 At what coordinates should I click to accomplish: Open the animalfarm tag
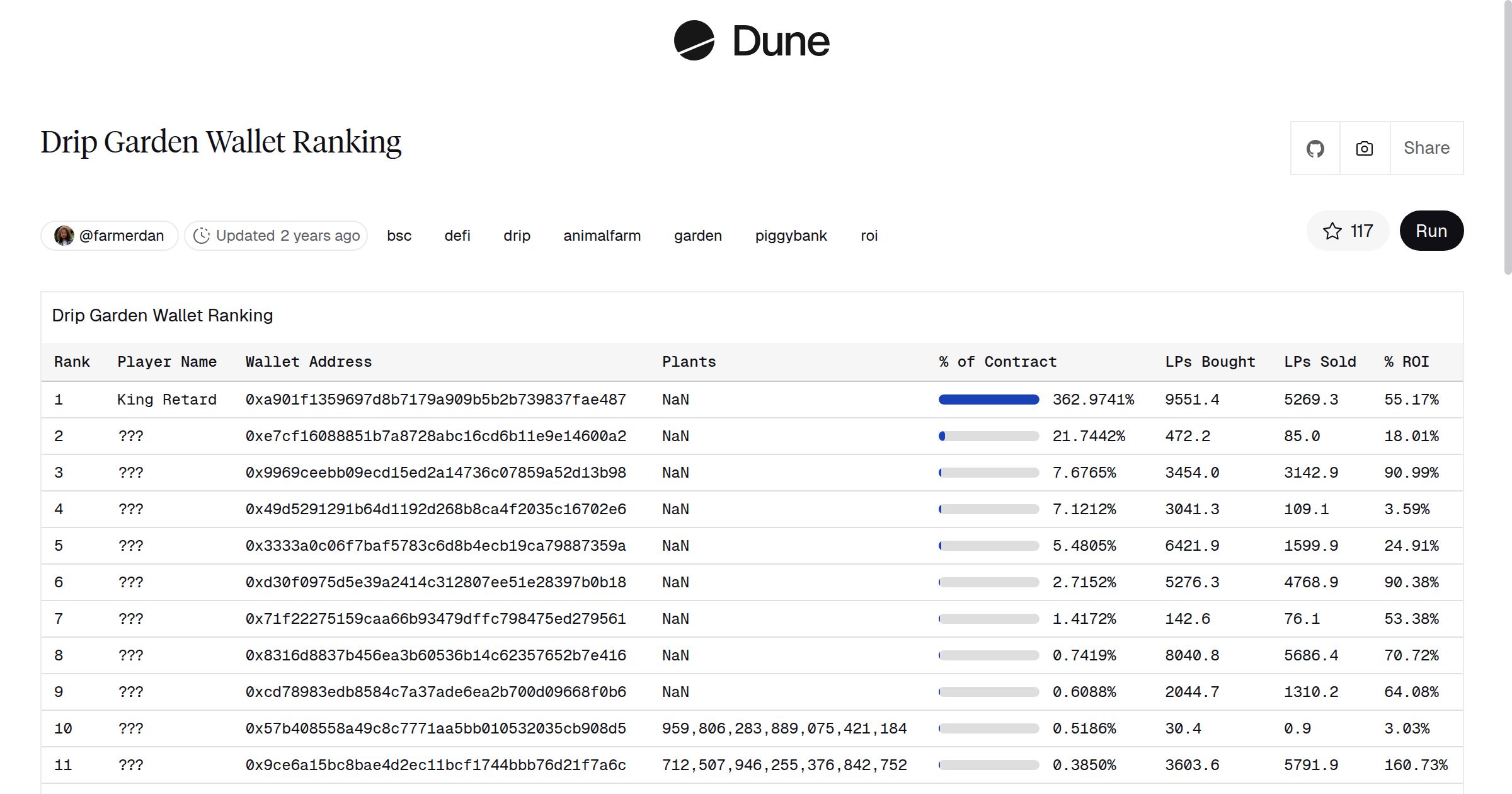pyautogui.click(x=602, y=235)
